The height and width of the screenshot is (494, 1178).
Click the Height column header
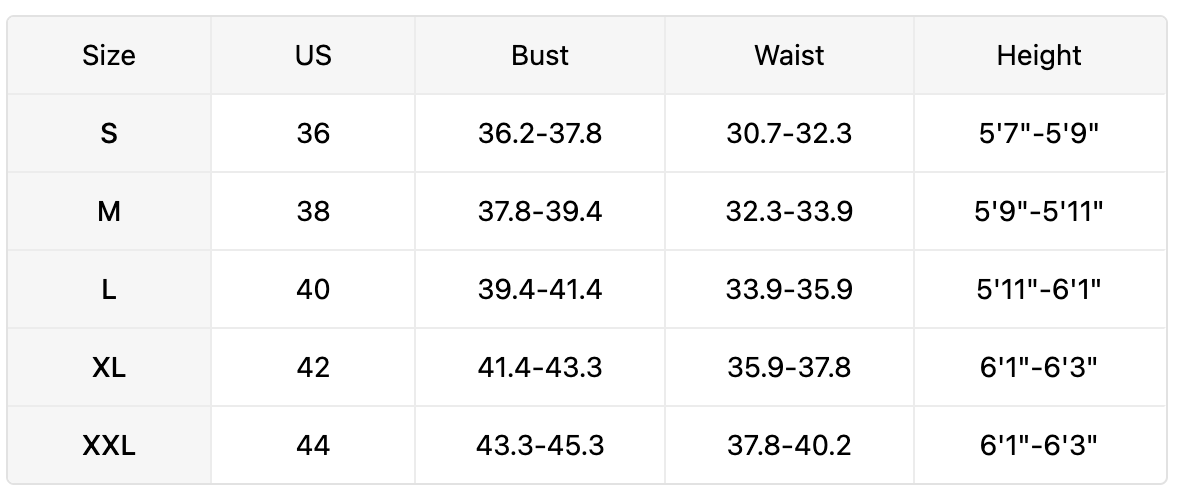(x=1039, y=56)
